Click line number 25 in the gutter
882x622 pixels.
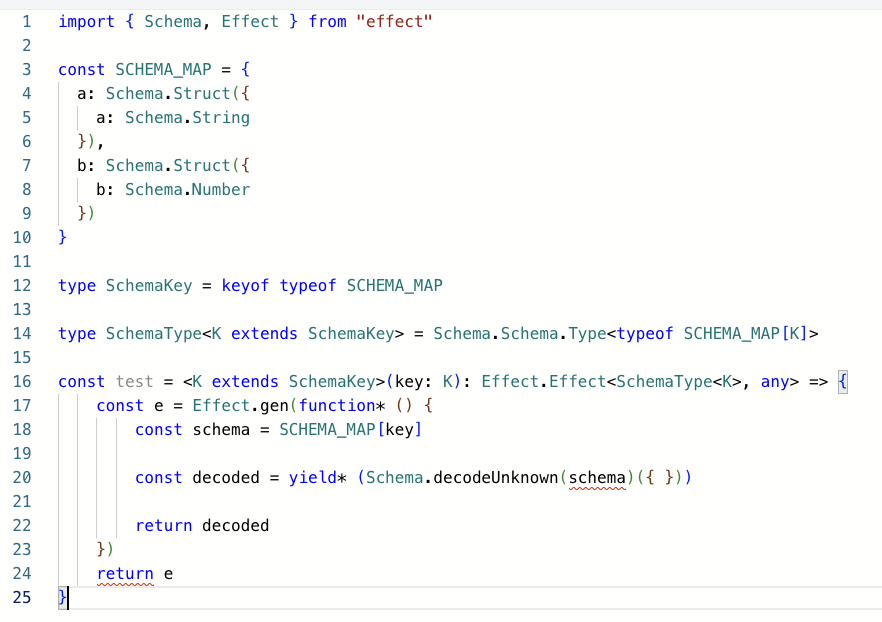point(22,597)
